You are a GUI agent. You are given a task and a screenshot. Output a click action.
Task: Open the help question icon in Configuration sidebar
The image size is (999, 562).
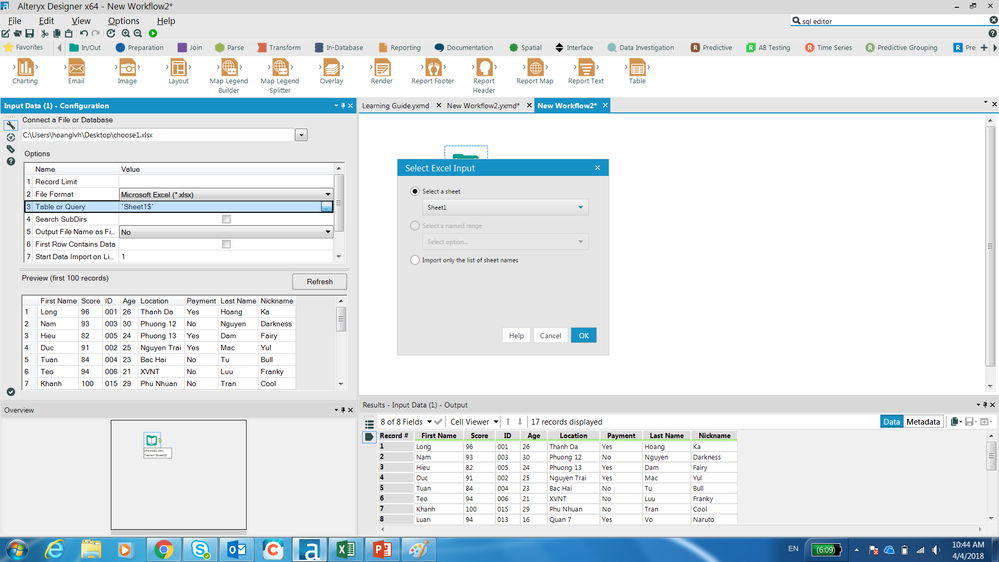pyautogui.click(x=10, y=161)
